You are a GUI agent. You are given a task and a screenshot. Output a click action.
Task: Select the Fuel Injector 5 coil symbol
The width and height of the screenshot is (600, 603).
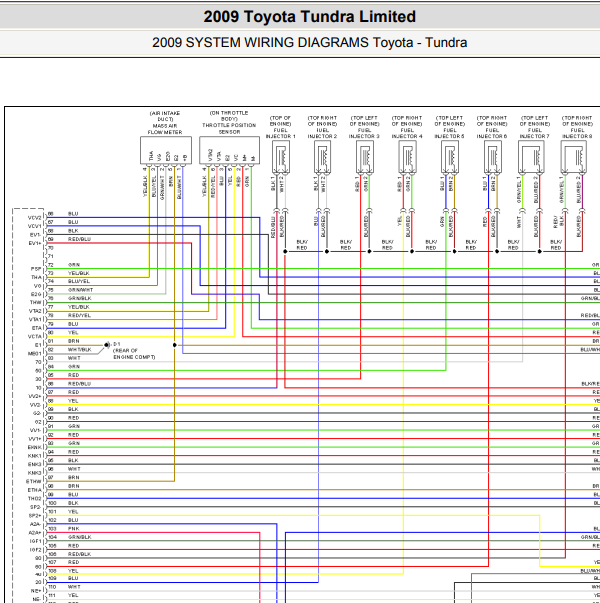click(x=450, y=157)
